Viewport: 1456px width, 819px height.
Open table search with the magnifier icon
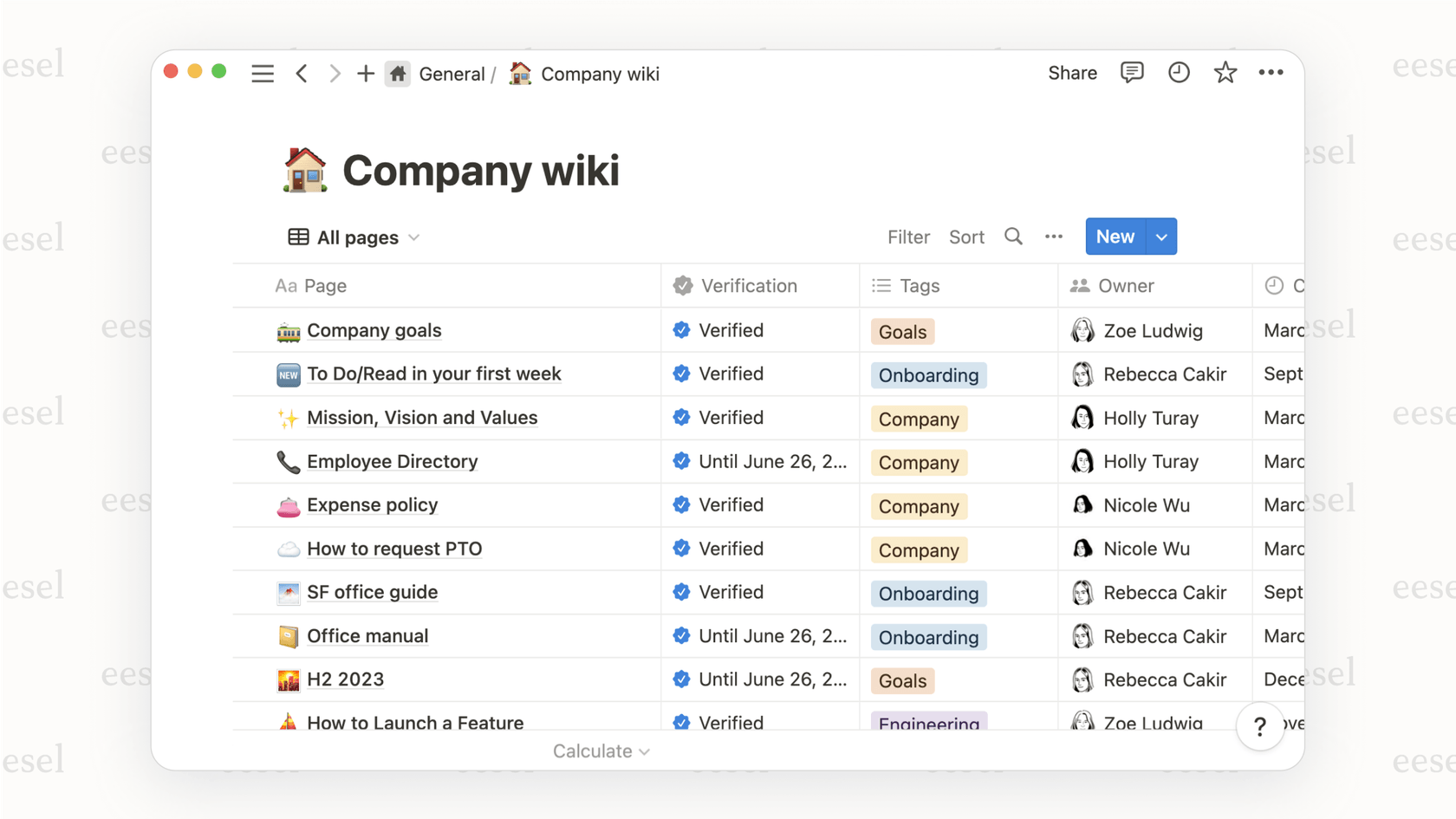tap(1013, 237)
